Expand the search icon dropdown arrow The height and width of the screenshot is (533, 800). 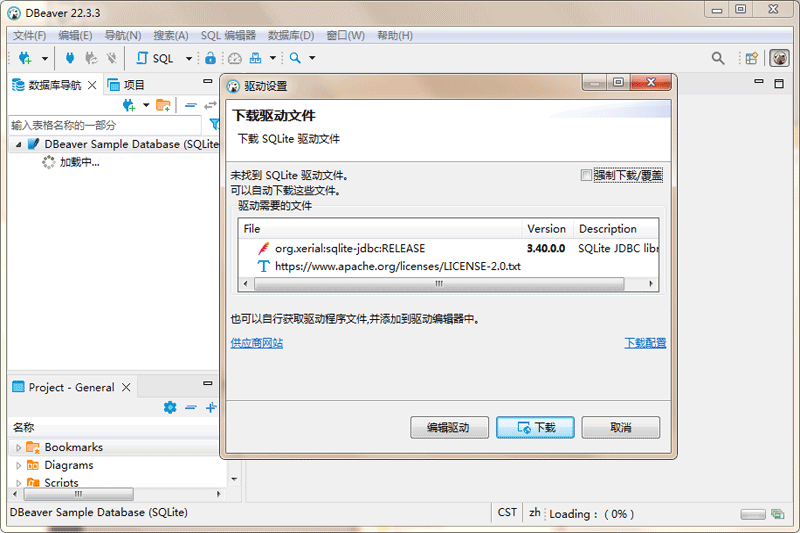click(312, 58)
